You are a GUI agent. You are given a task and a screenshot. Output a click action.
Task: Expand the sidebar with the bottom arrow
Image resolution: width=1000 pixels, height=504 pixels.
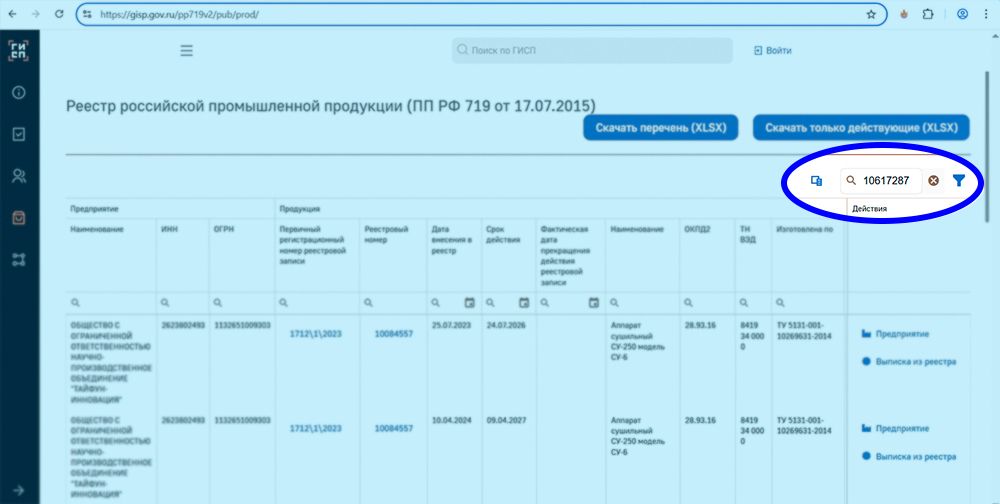(18, 490)
